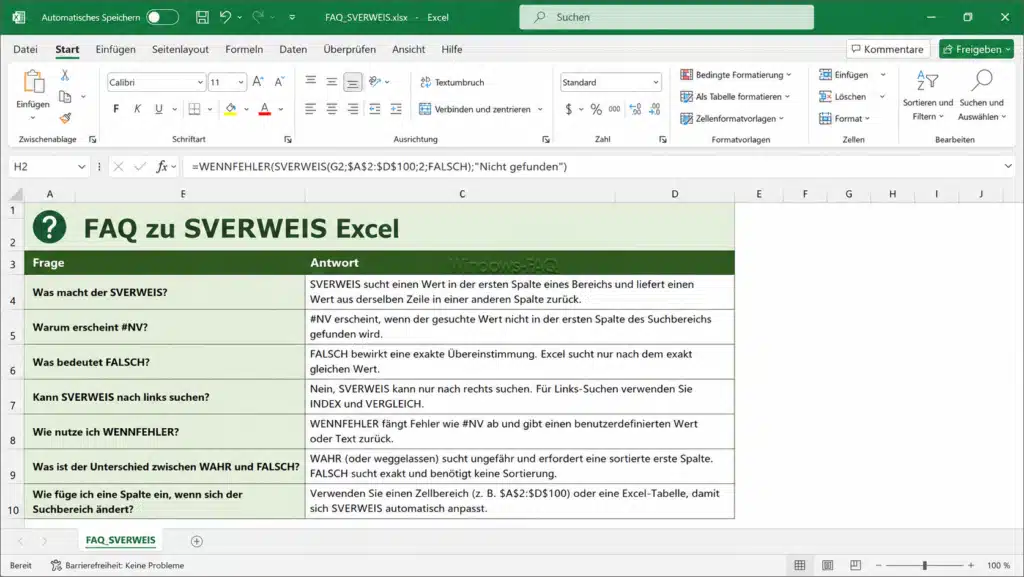Click the Cut scissors icon
The height and width of the screenshot is (577, 1024).
coord(65,76)
